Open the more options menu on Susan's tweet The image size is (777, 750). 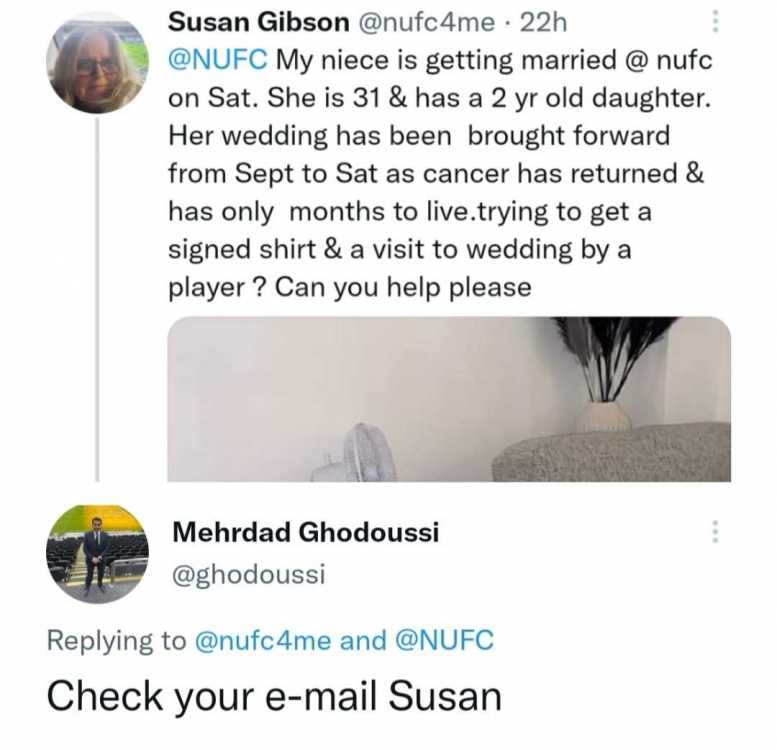(x=714, y=23)
